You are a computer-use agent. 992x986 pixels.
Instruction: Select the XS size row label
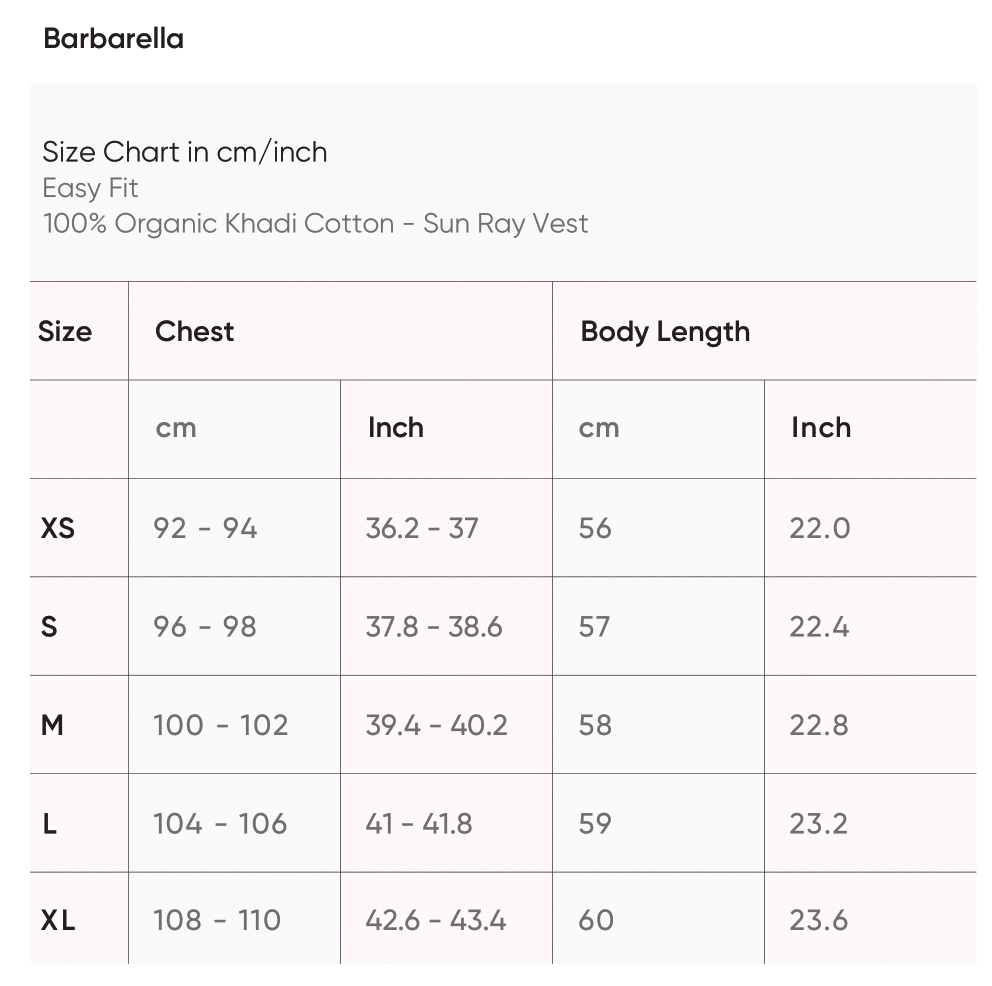(58, 528)
